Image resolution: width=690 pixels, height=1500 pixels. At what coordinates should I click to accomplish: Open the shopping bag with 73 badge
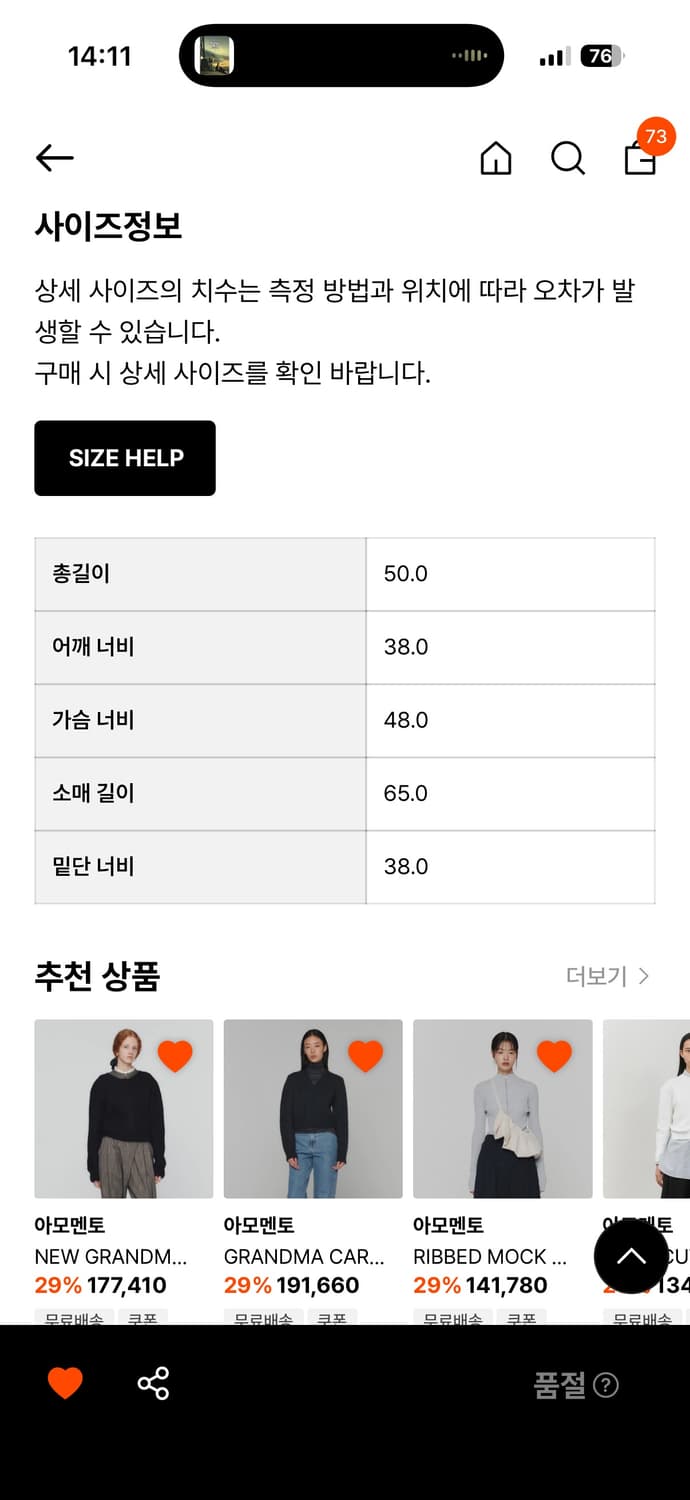[x=639, y=160]
